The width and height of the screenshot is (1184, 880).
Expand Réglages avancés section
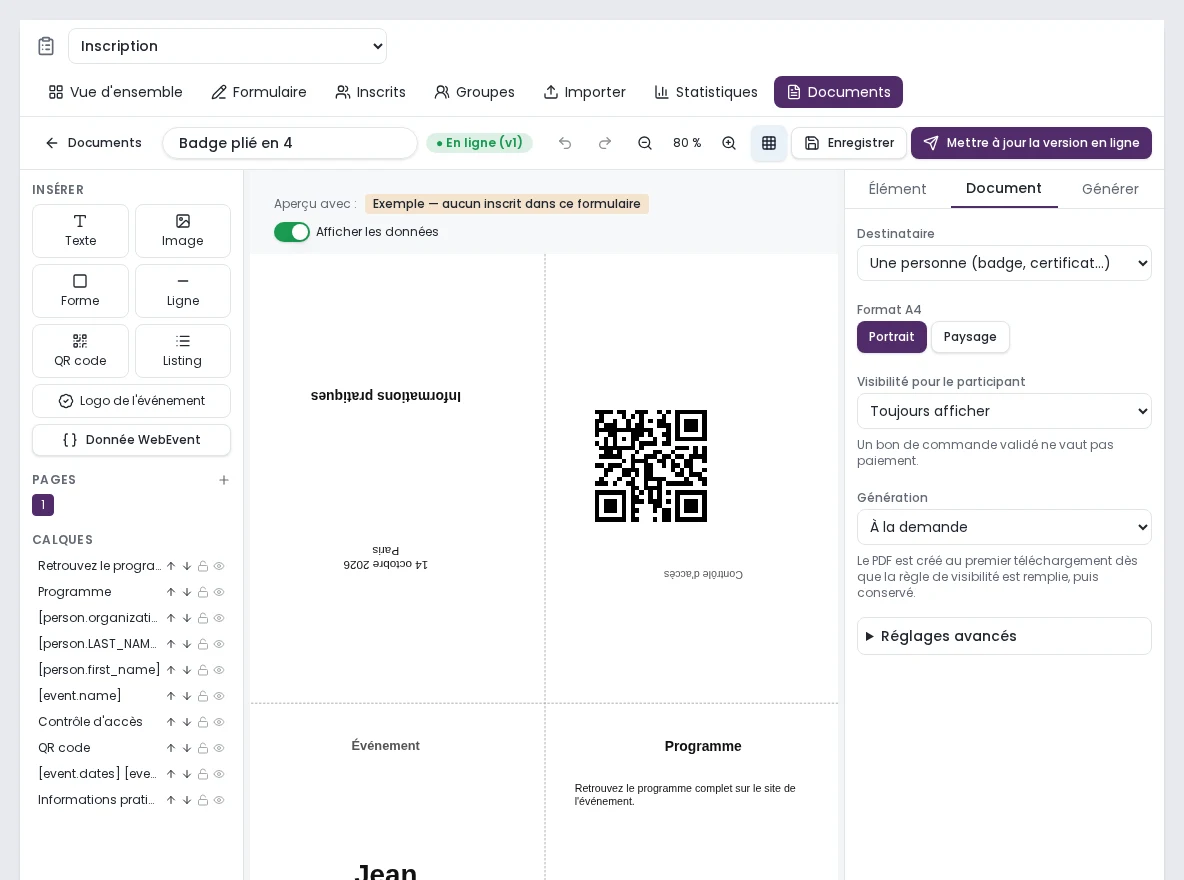(x=1004, y=636)
